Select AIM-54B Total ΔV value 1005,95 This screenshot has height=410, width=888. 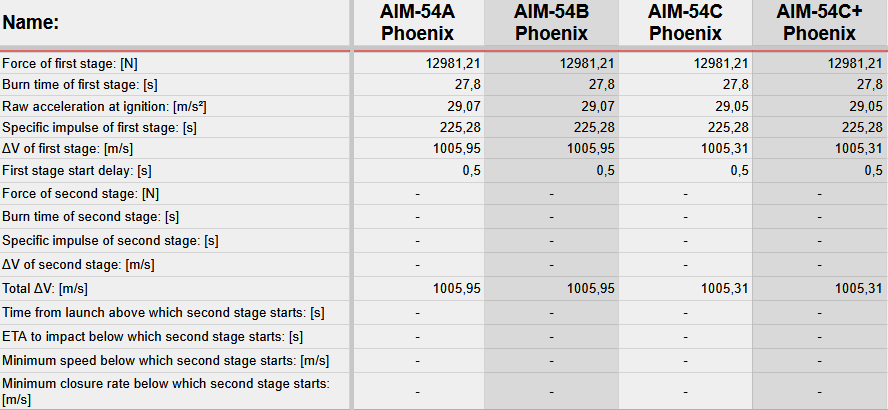click(591, 289)
